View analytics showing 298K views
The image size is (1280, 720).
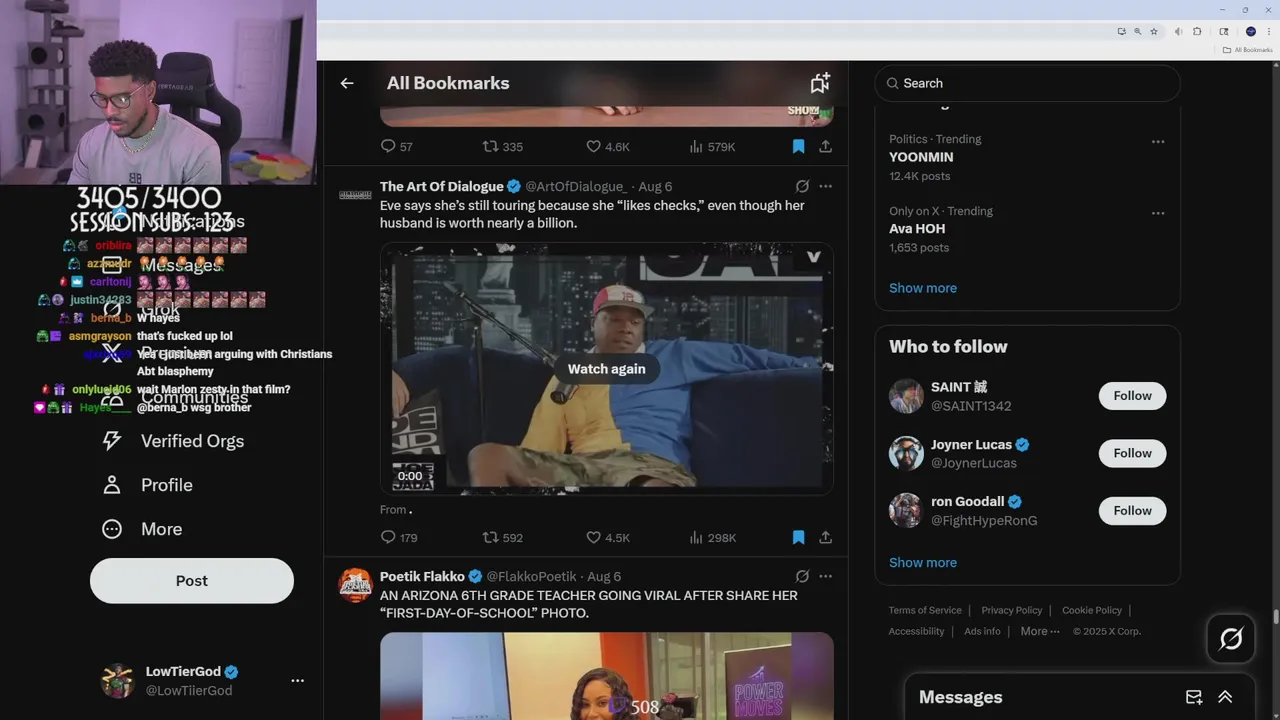point(713,537)
